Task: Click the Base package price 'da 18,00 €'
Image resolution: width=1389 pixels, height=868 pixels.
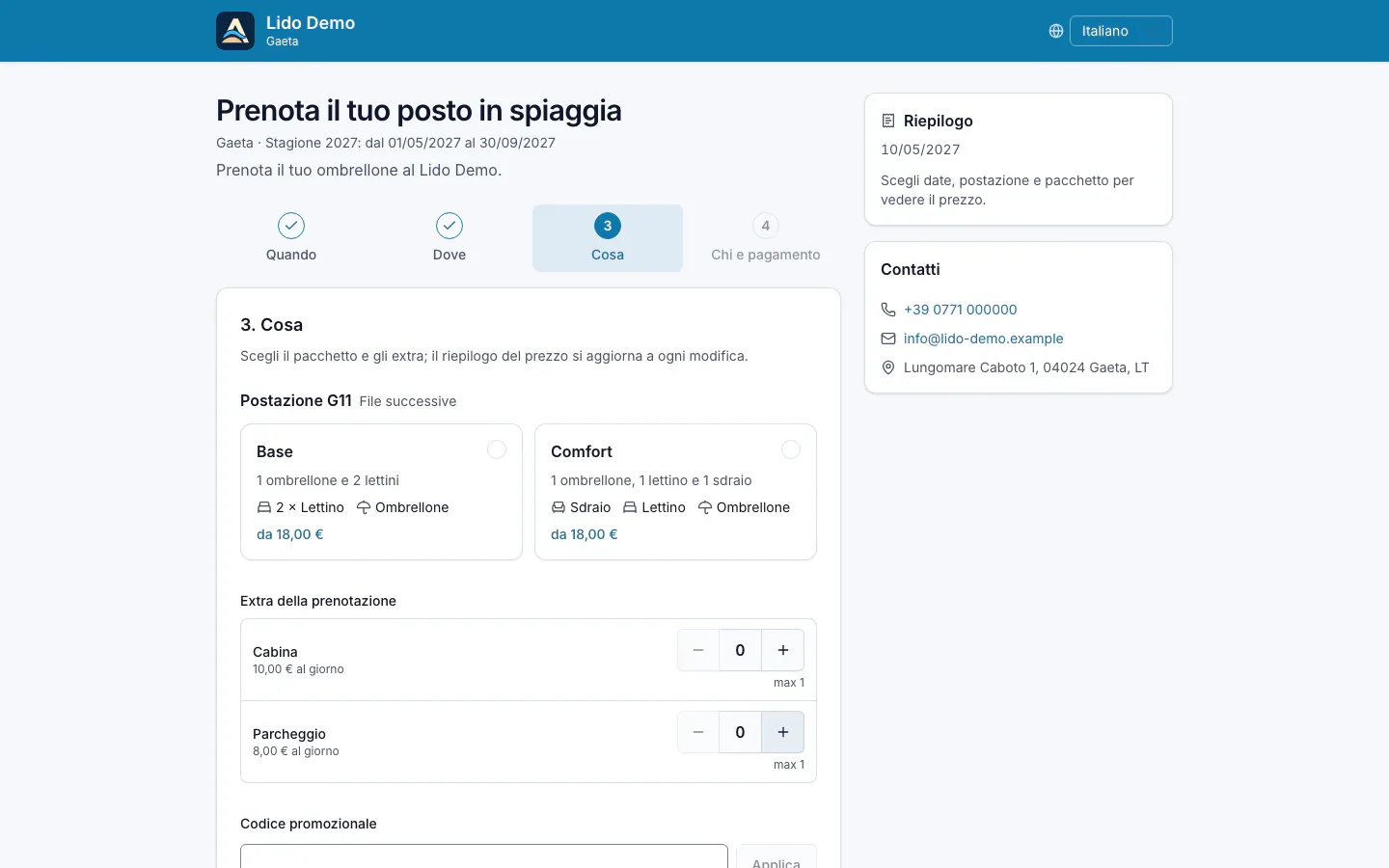Action: pyautogui.click(x=290, y=534)
